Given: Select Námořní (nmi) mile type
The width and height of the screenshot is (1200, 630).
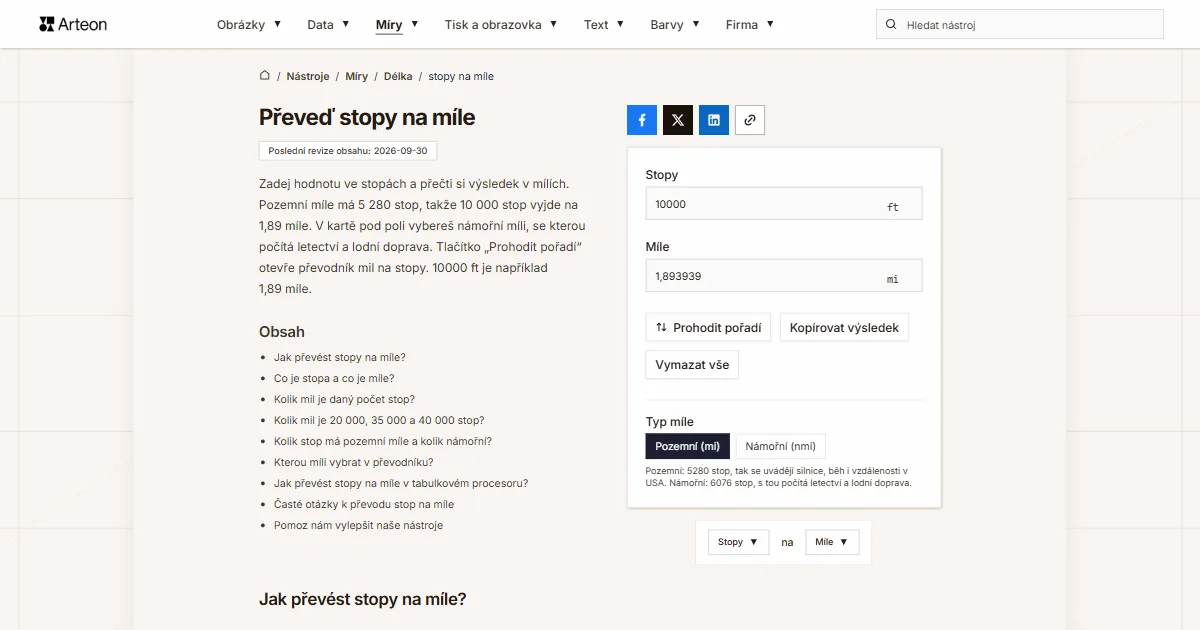Looking at the screenshot, I should pos(781,446).
